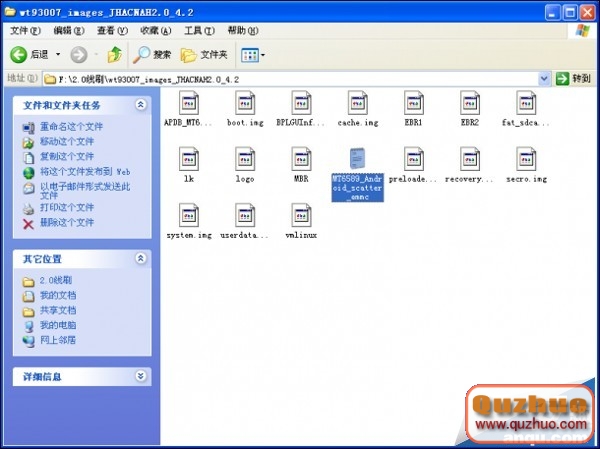
Task: Minimize the explorer window
Action: pos(552,13)
